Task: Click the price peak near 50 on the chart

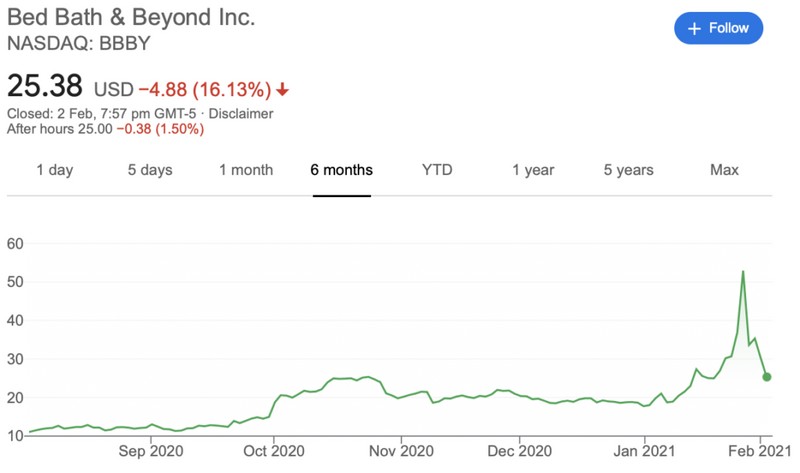Action: click(743, 272)
